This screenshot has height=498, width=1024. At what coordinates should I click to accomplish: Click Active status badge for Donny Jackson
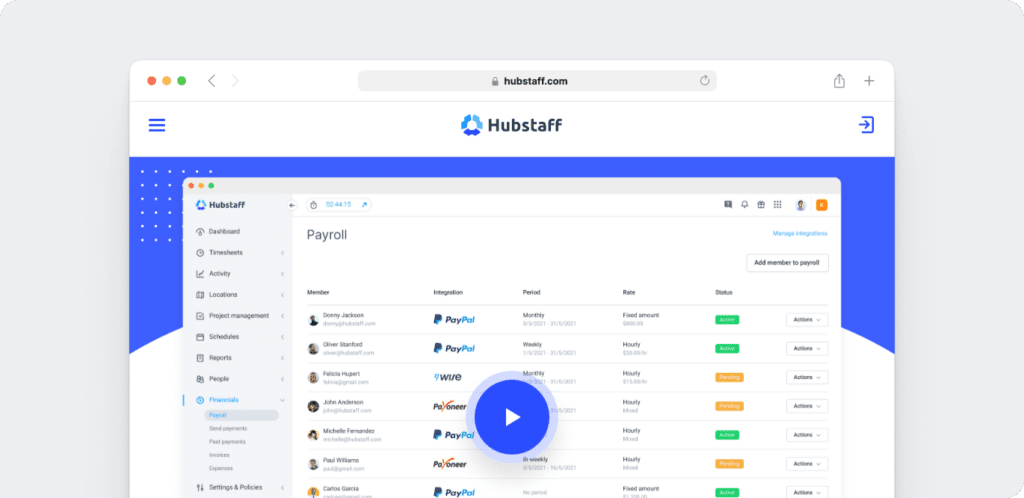point(727,320)
